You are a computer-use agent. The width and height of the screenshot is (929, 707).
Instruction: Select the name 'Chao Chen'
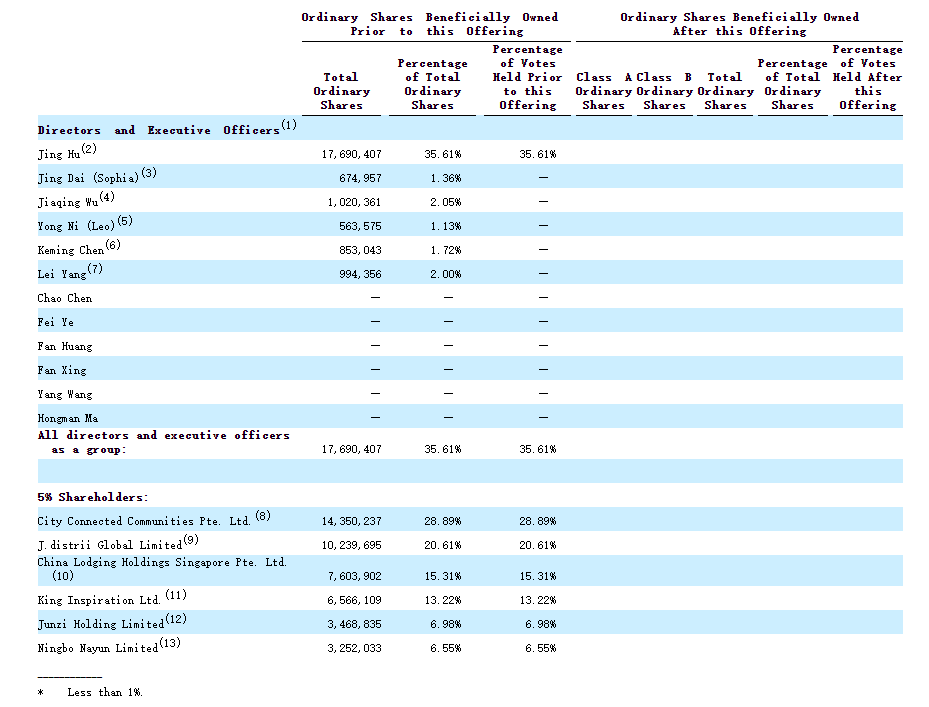point(65,298)
